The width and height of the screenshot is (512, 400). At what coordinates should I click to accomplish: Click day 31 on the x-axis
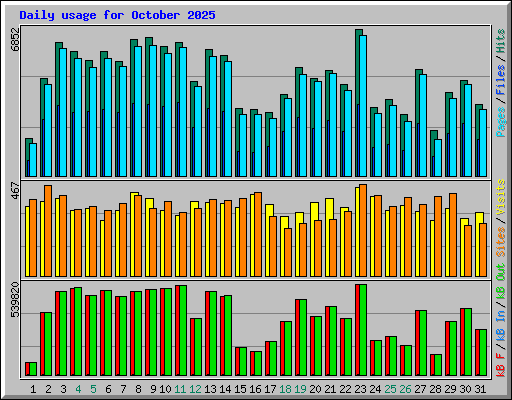[x=480, y=389]
